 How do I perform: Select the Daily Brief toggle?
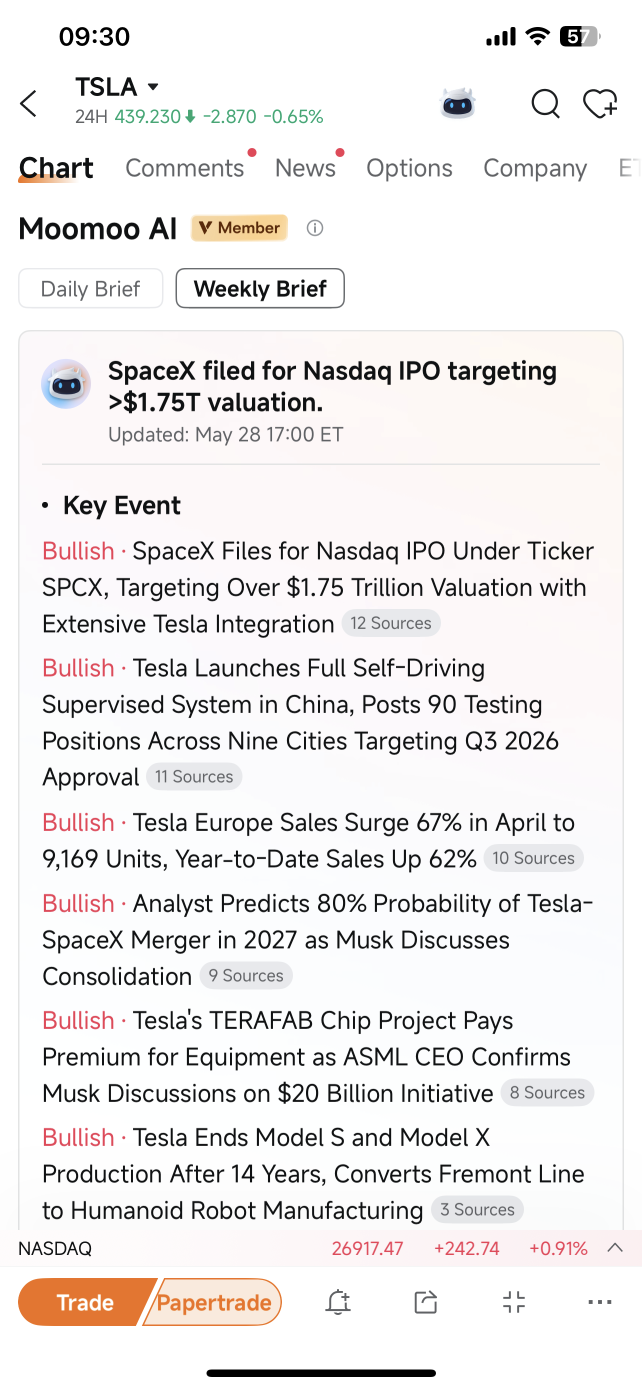91,289
